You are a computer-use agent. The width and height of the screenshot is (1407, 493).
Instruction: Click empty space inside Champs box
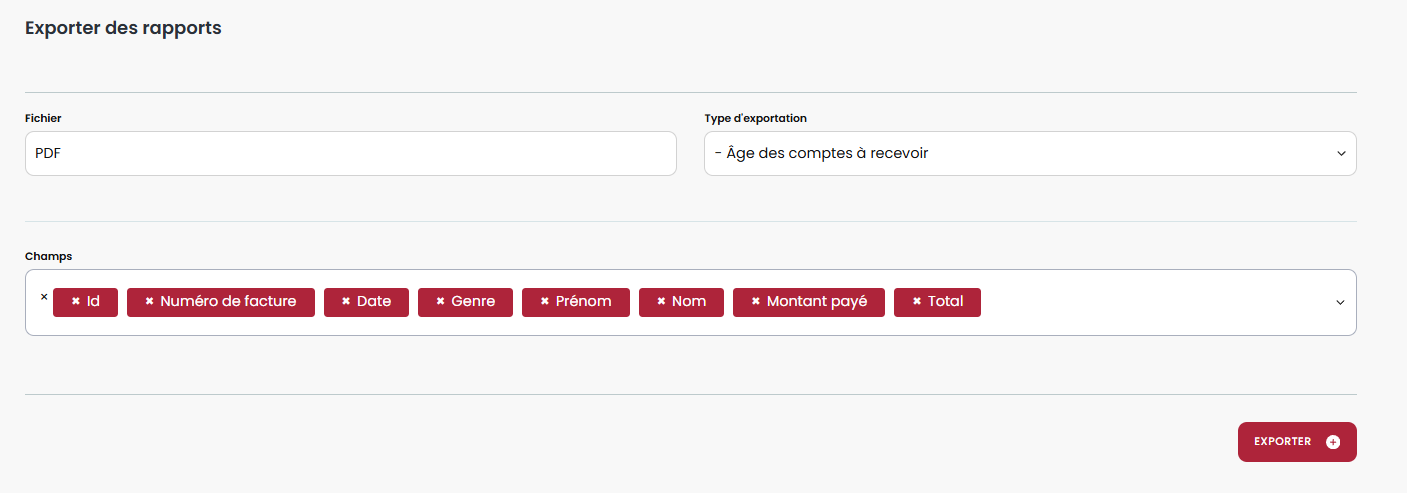tap(1150, 303)
